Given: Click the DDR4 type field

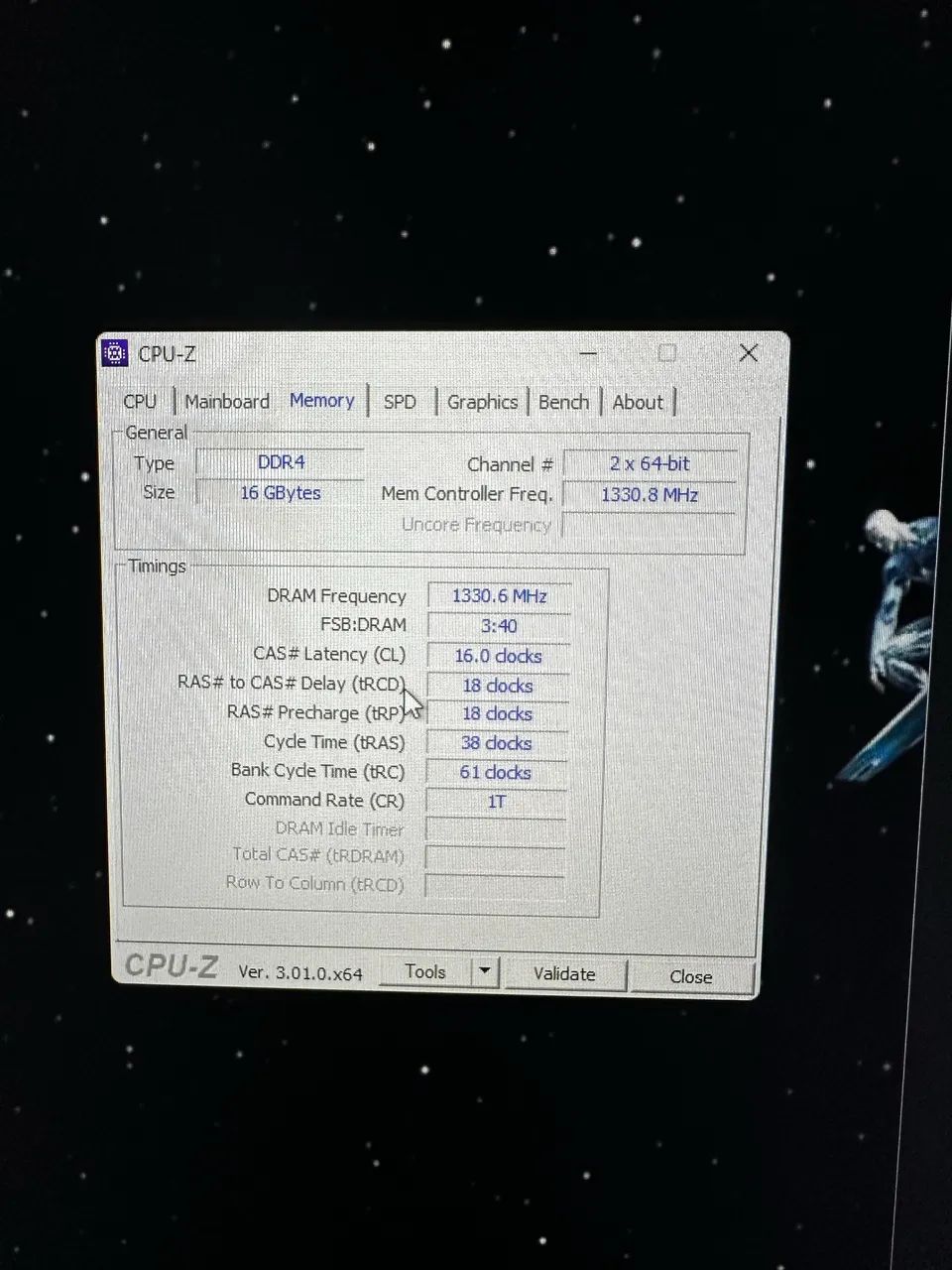Looking at the screenshot, I should (281, 462).
